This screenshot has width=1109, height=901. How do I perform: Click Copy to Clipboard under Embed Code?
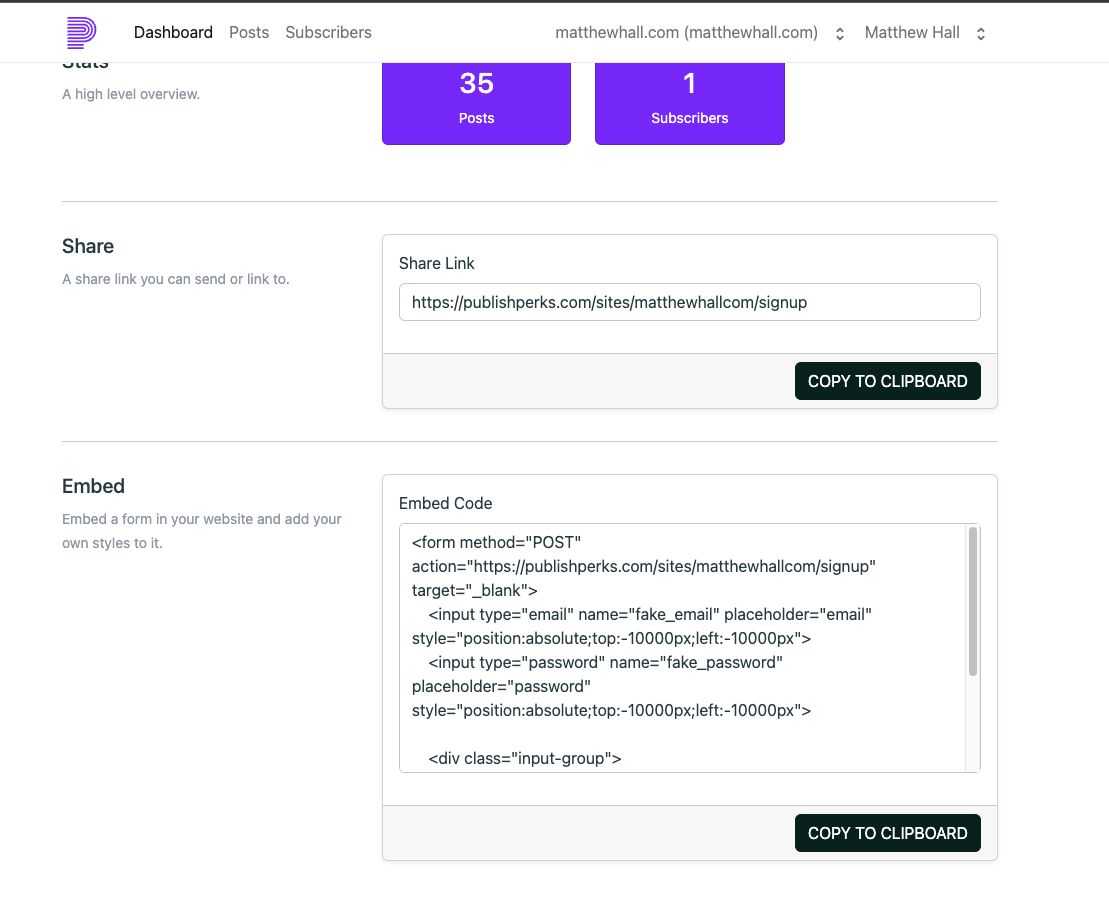887,832
